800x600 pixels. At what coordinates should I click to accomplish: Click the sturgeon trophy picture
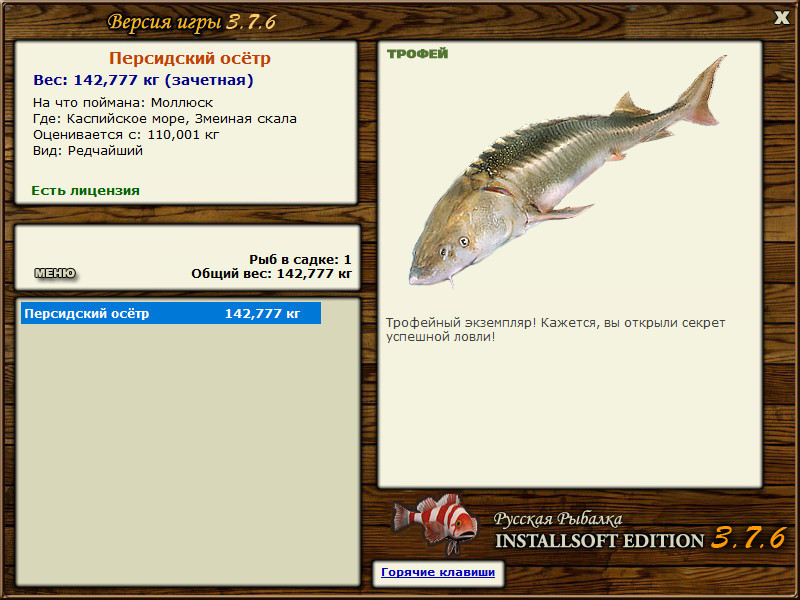[x=567, y=171]
